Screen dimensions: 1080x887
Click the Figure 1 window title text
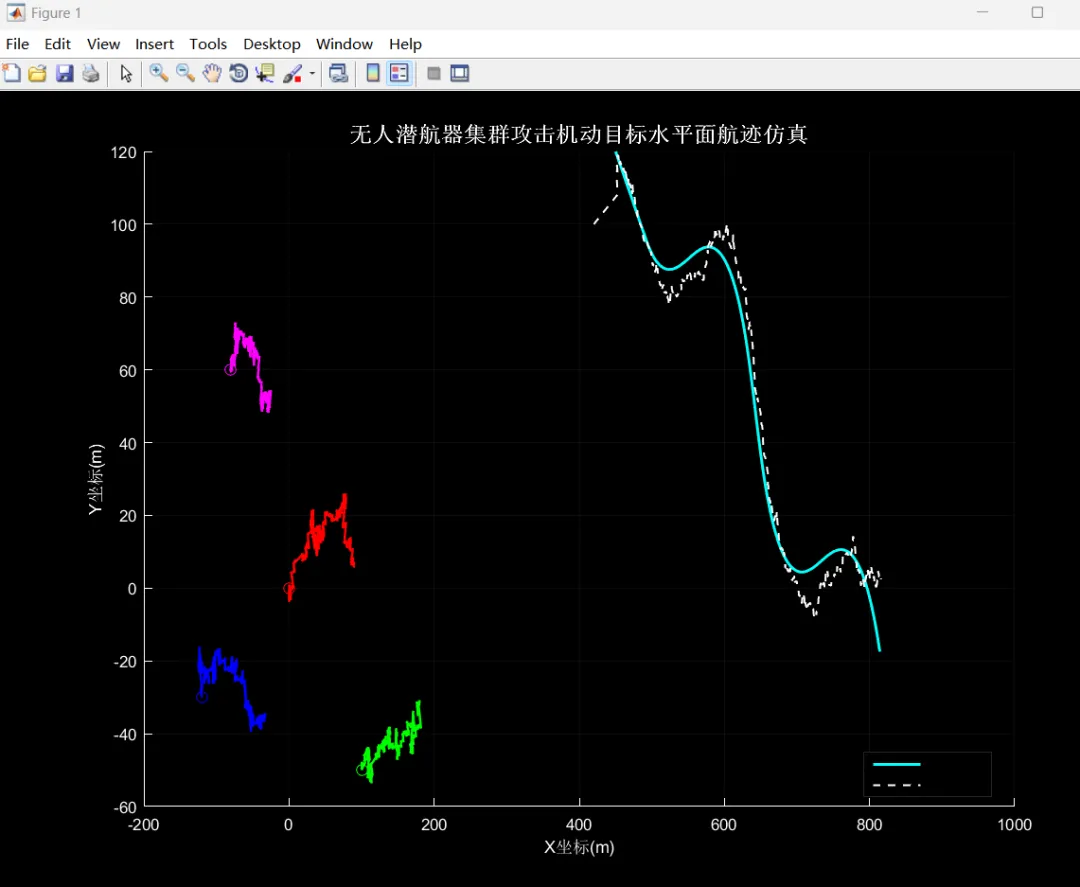(x=56, y=13)
